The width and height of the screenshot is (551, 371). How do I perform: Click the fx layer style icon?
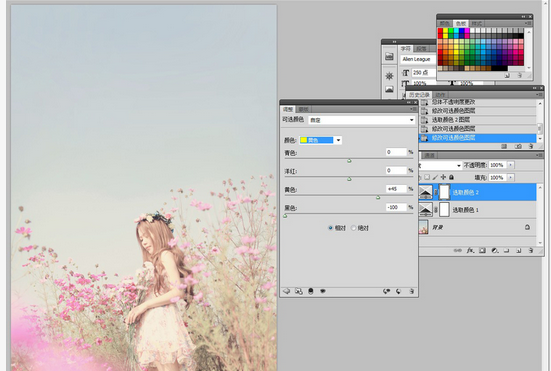pyautogui.click(x=470, y=250)
